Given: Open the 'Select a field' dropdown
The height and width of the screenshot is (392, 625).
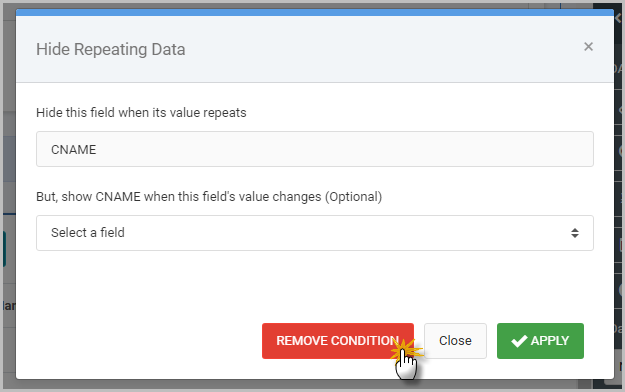Looking at the screenshot, I should coord(315,233).
